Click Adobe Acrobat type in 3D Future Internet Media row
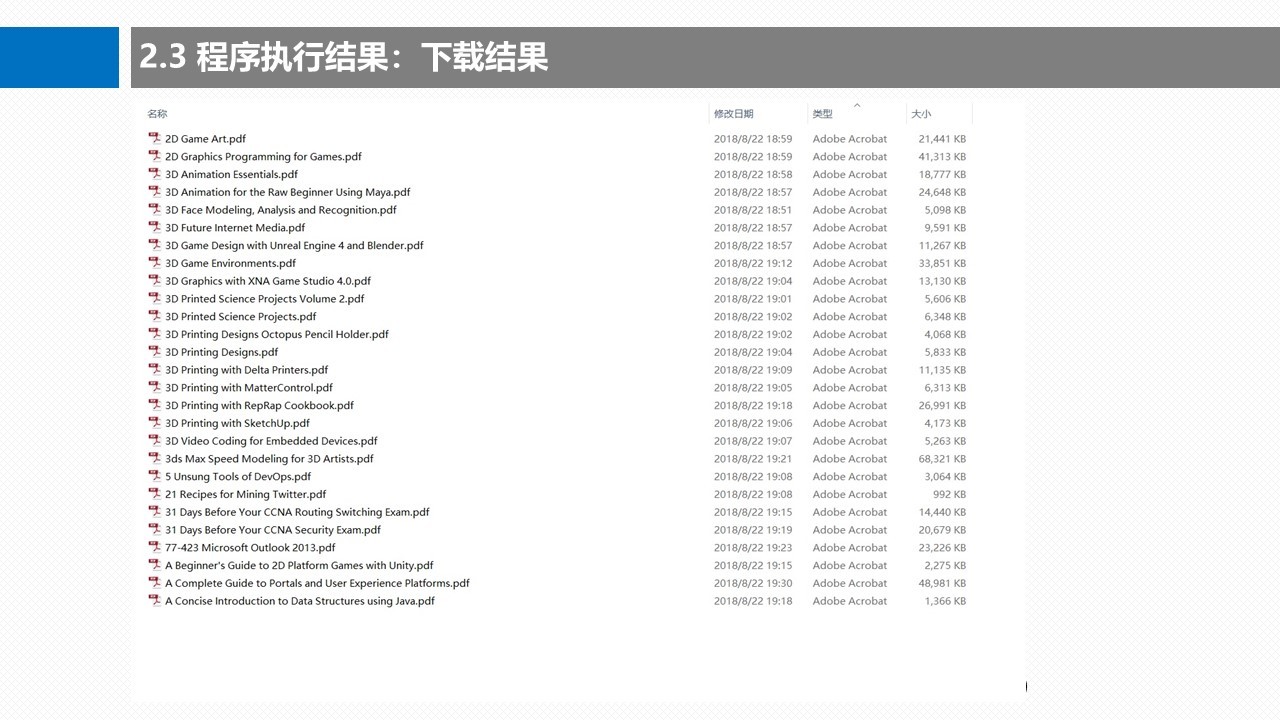Screen dimensions: 1280x720 point(849,227)
